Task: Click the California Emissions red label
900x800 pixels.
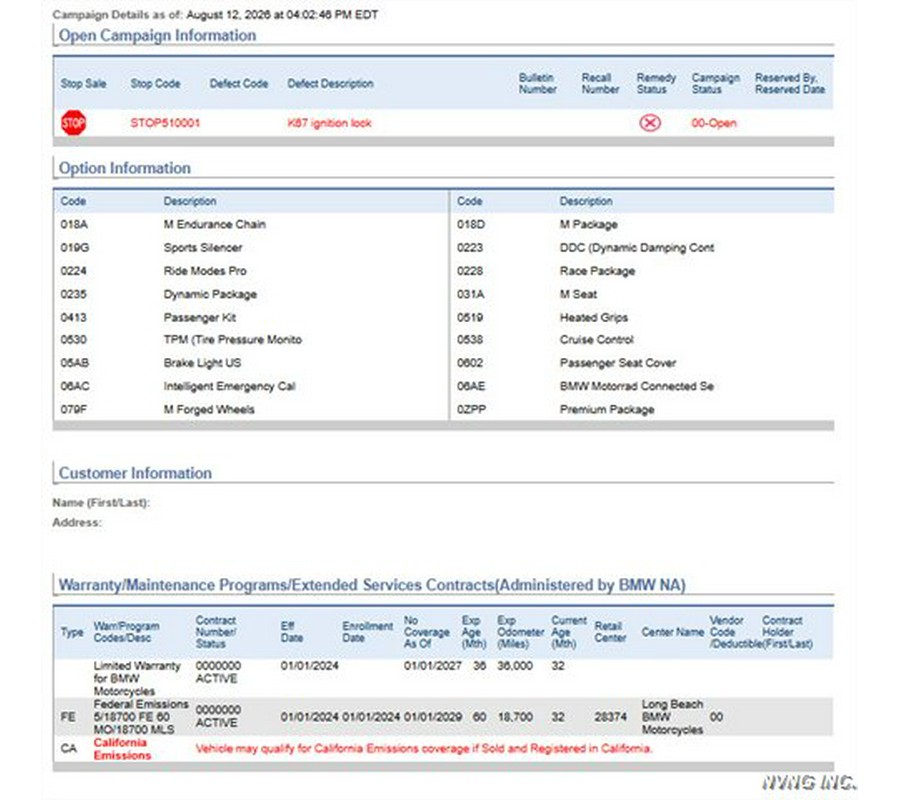Action: click(122, 749)
